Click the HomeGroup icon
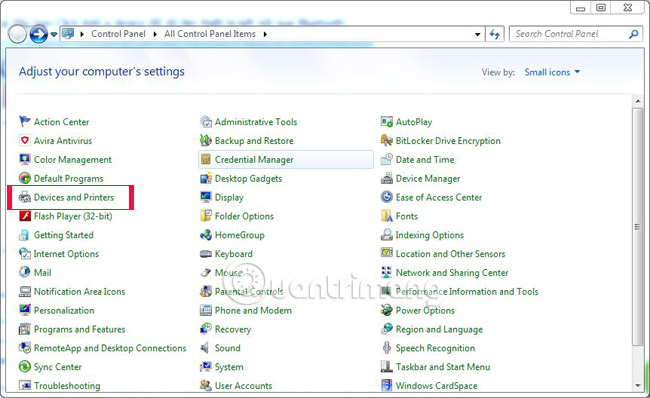The height and width of the screenshot is (398, 650). point(206,235)
